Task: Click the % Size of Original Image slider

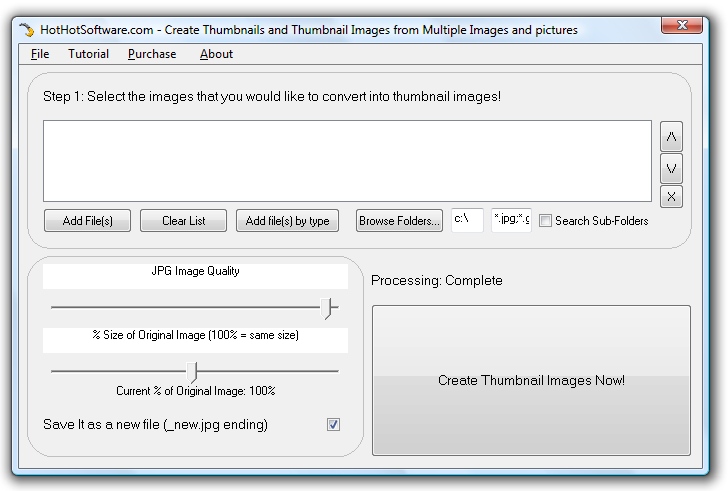Action: click(x=195, y=372)
